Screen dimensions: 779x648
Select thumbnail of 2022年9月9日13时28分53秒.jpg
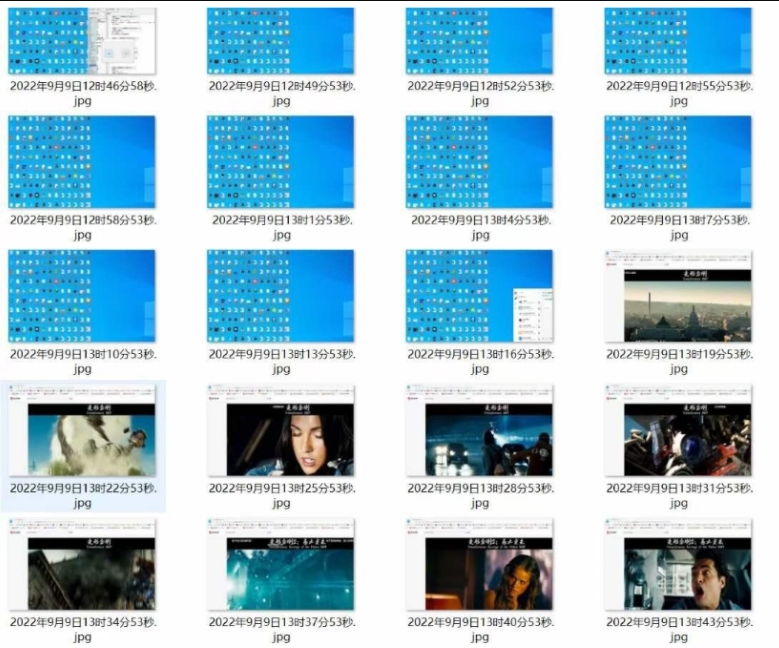tap(479, 430)
